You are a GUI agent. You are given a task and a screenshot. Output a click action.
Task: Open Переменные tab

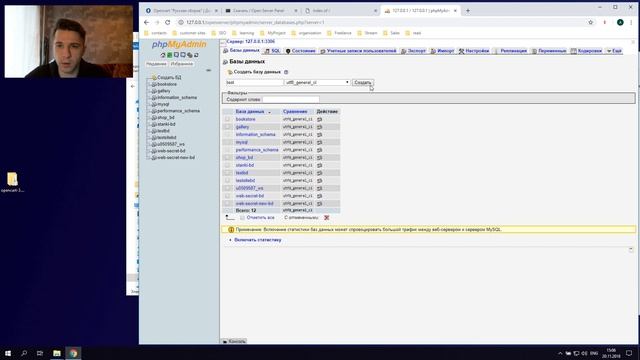[x=549, y=51]
